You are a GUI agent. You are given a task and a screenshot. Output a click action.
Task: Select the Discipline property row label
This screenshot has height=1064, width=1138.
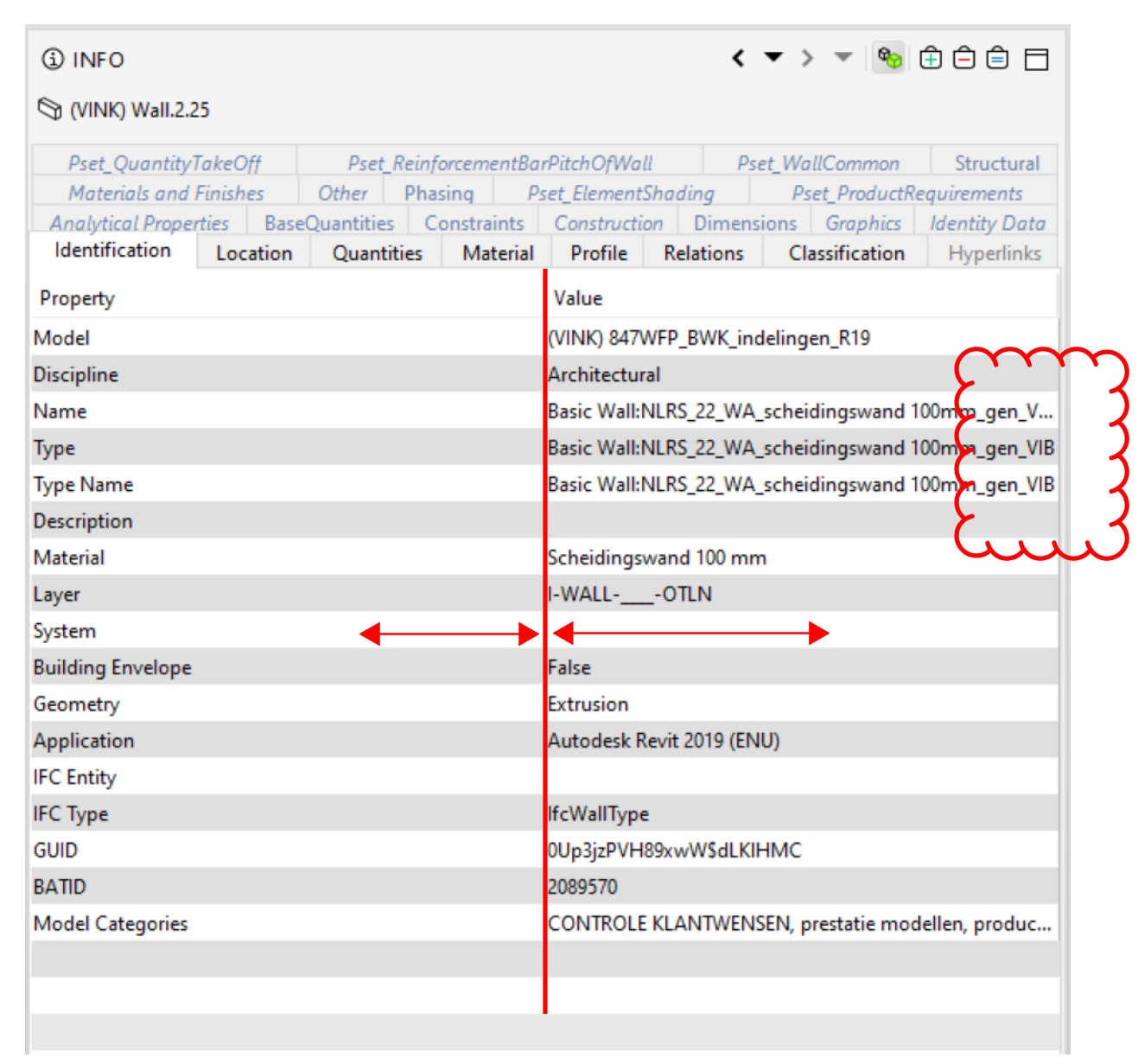click(x=75, y=374)
